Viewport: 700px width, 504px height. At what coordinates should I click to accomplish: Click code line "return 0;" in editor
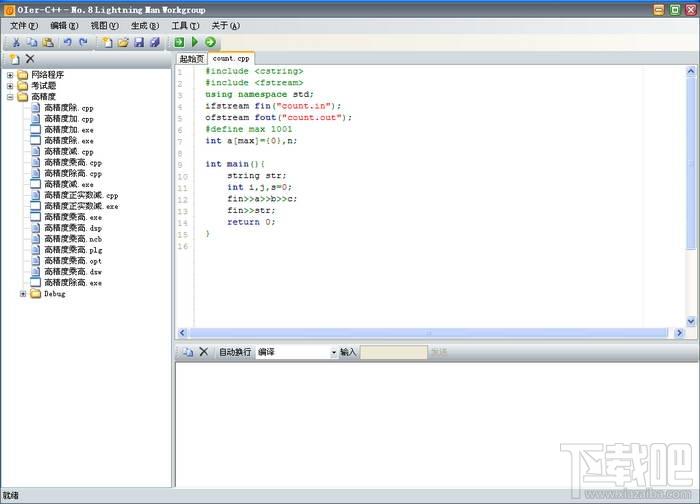pos(251,222)
